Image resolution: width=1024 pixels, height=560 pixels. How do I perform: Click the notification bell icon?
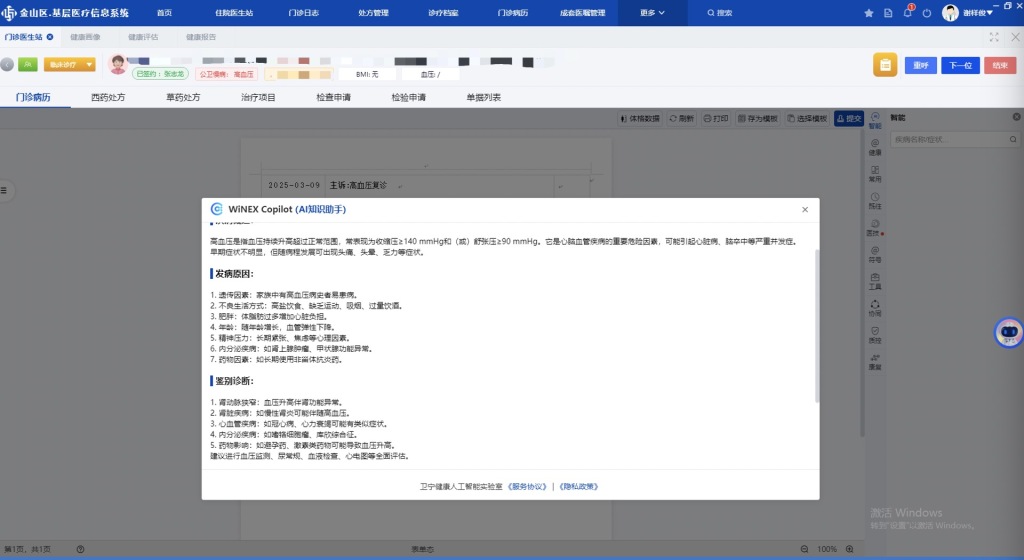point(908,13)
